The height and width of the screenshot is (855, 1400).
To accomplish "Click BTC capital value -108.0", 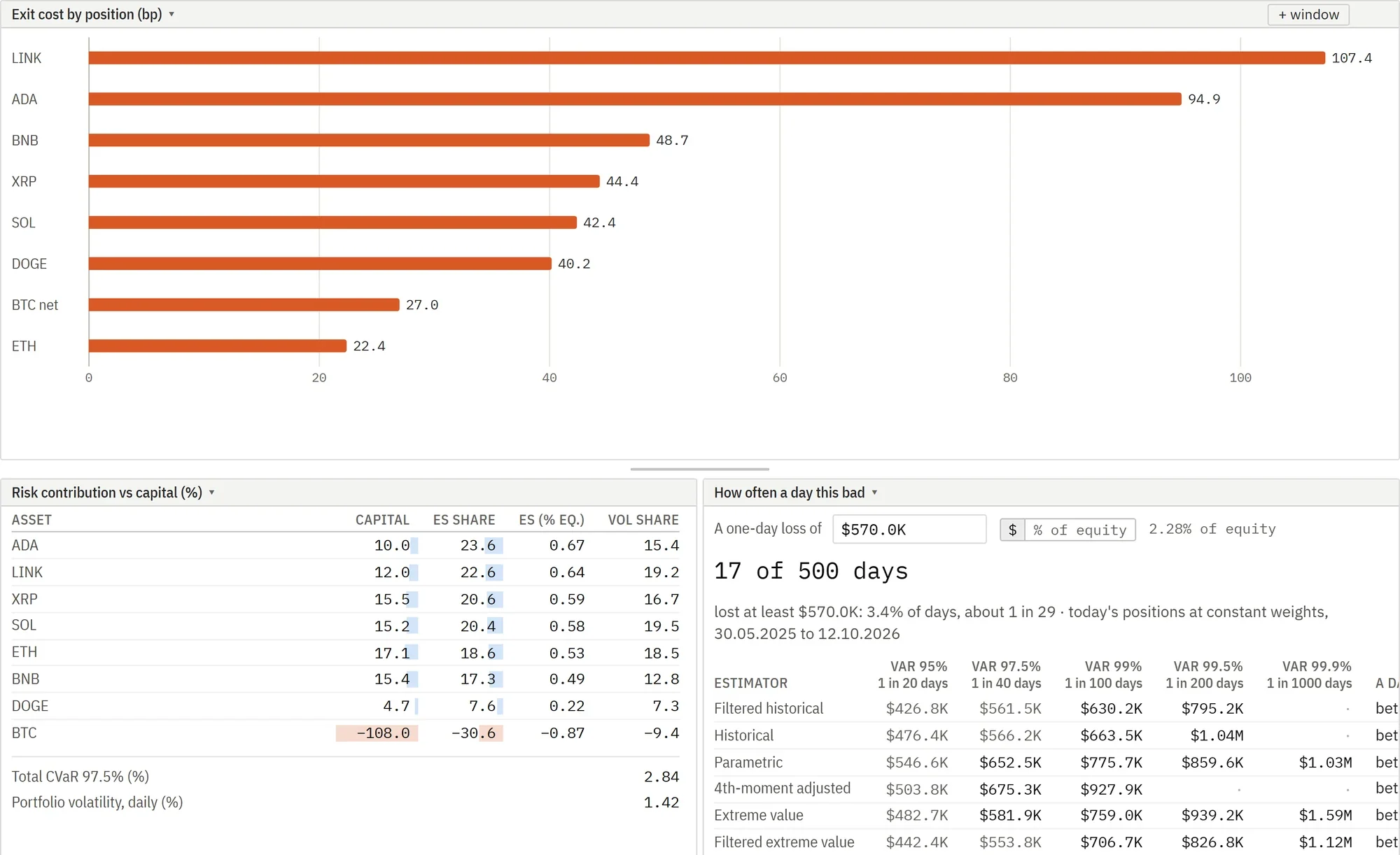I will coord(383,733).
